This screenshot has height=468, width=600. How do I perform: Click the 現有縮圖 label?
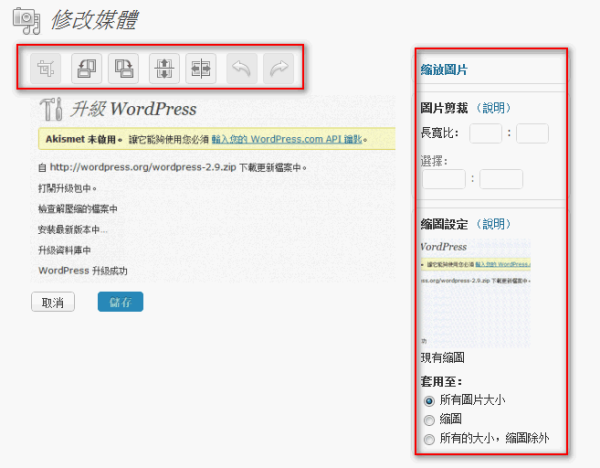pos(443,358)
